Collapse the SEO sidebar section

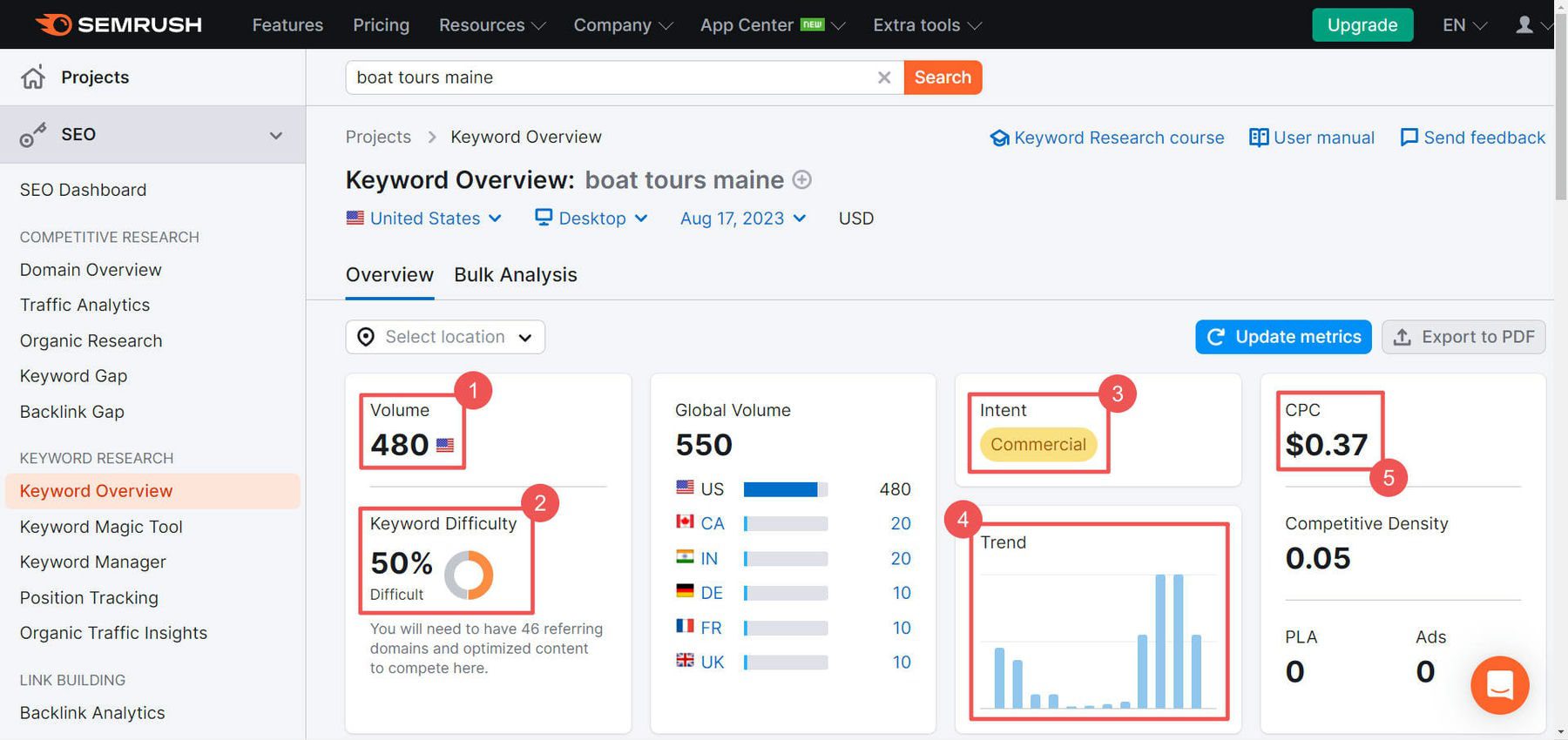[x=276, y=135]
